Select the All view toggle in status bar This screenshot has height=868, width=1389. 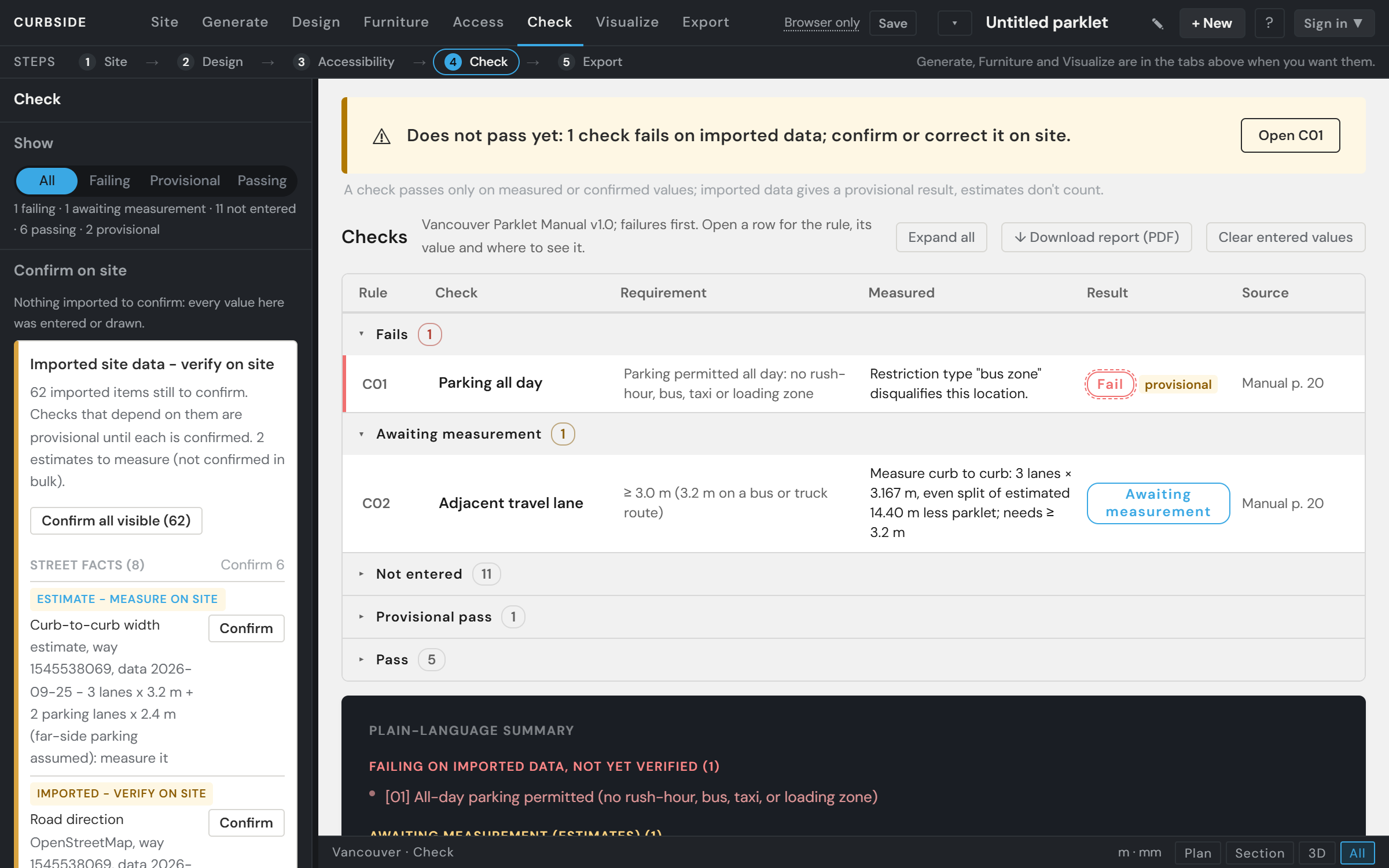tap(1357, 852)
